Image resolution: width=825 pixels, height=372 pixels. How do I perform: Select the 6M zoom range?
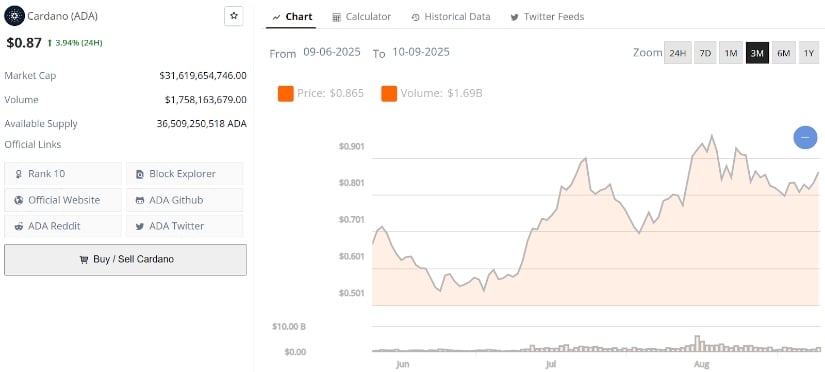[784, 53]
